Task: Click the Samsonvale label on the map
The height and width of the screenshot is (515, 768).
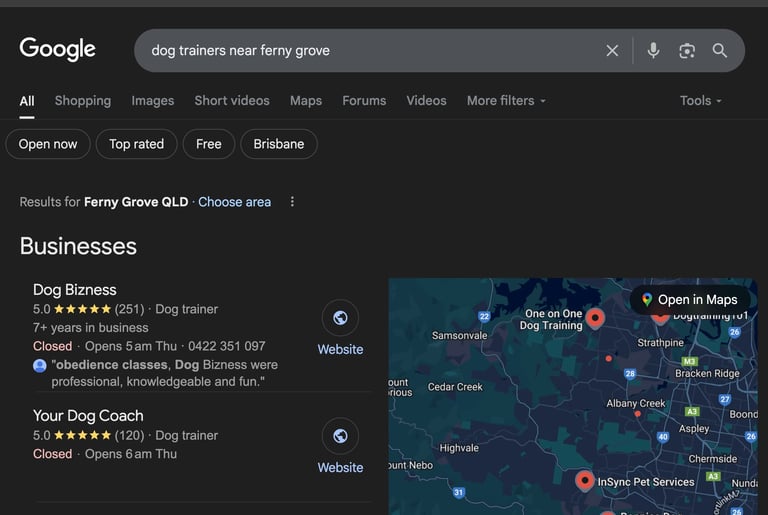Action: pyautogui.click(x=459, y=336)
